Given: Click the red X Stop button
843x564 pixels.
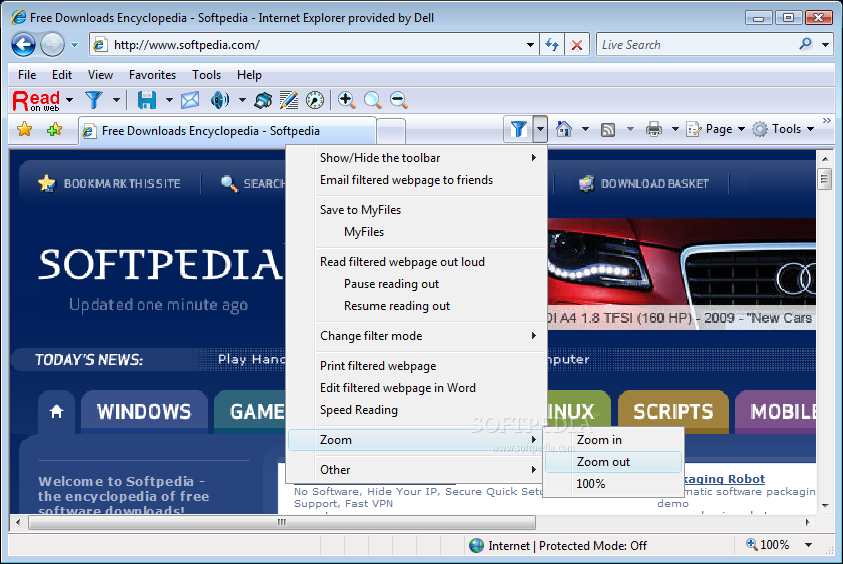Looking at the screenshot, I should coord(577,45).
